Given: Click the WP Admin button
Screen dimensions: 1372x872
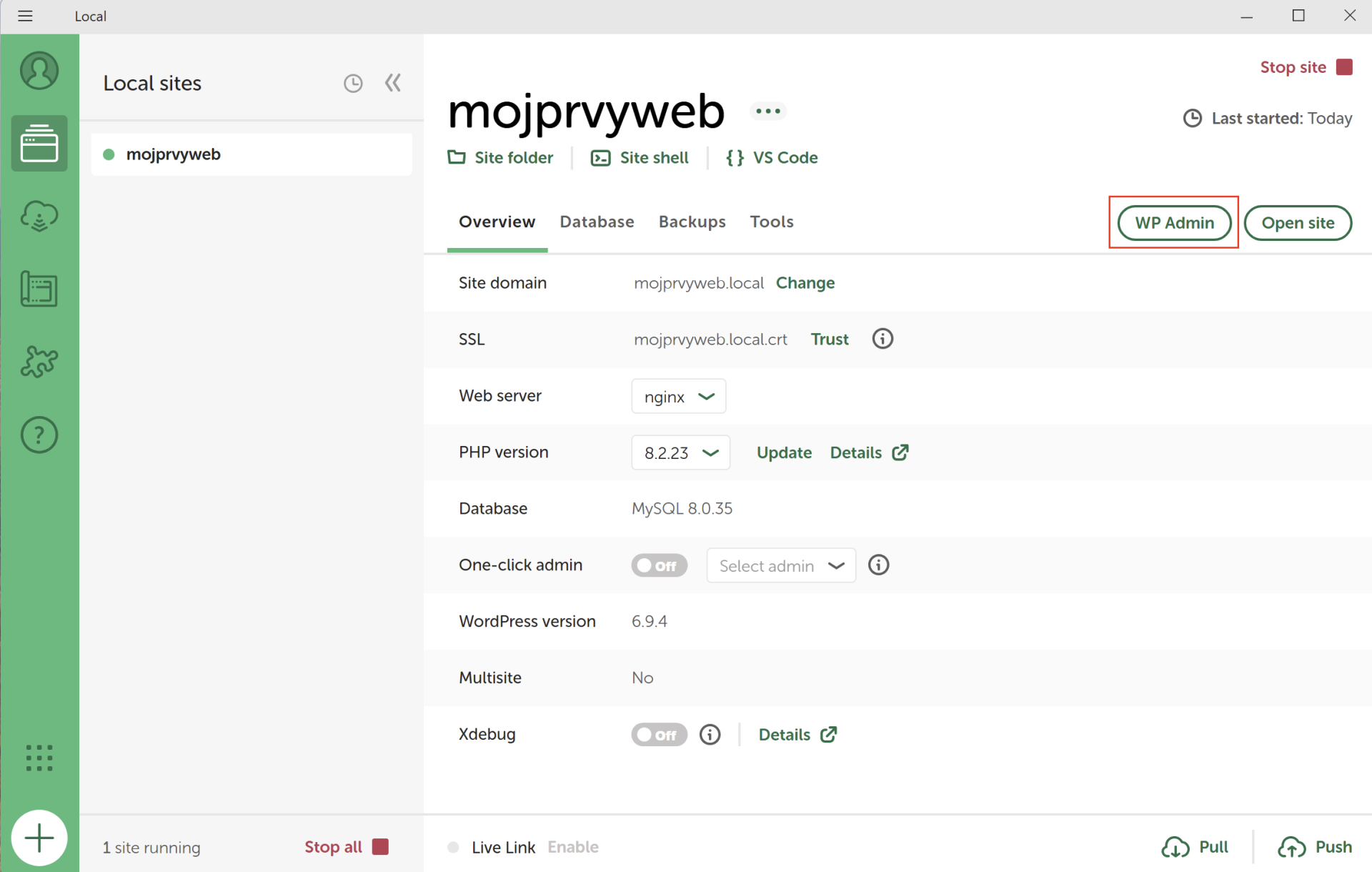Looking at the screenshot, I should pos(1174,223).
